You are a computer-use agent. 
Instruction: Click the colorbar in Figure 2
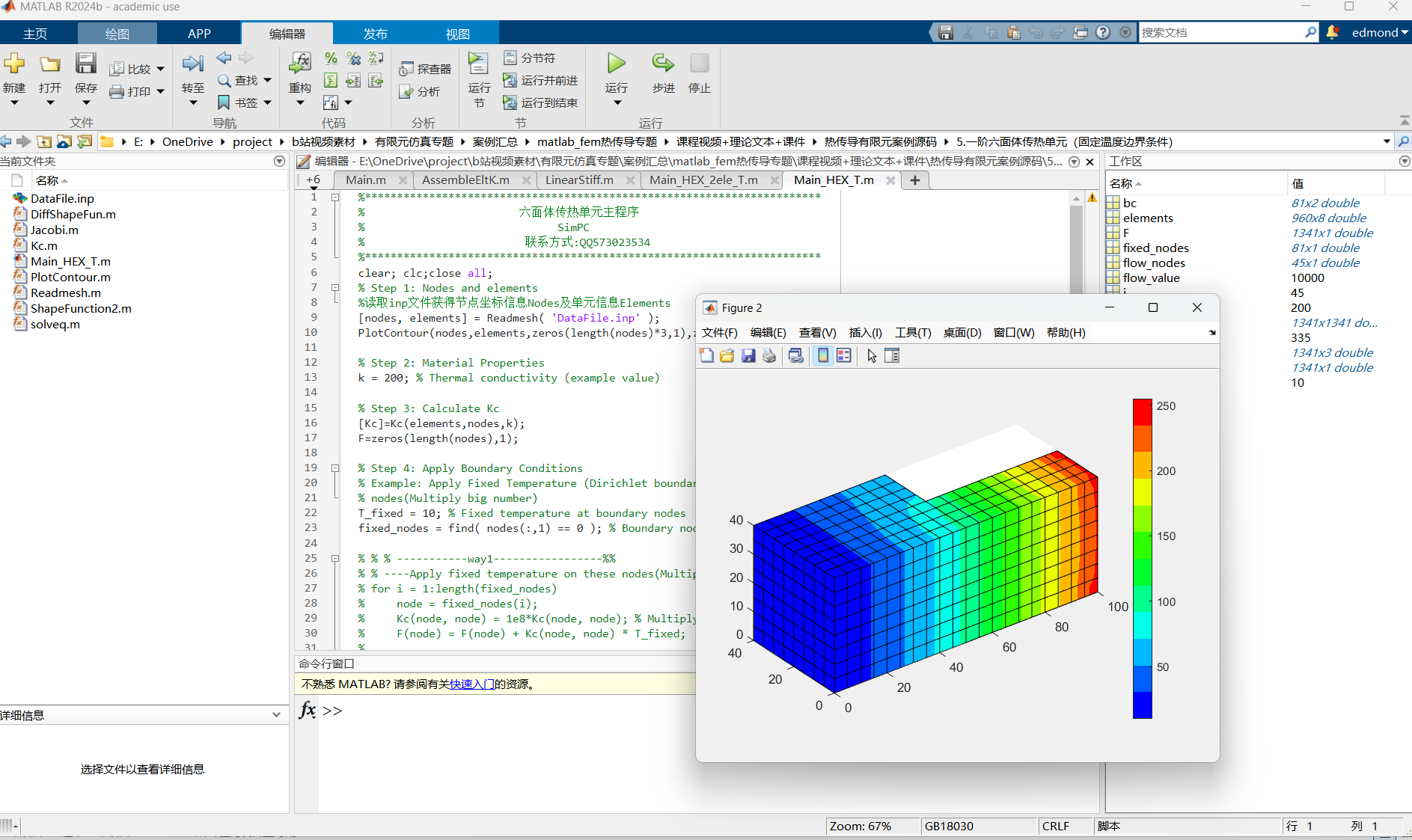click(x=1142, y=558)
